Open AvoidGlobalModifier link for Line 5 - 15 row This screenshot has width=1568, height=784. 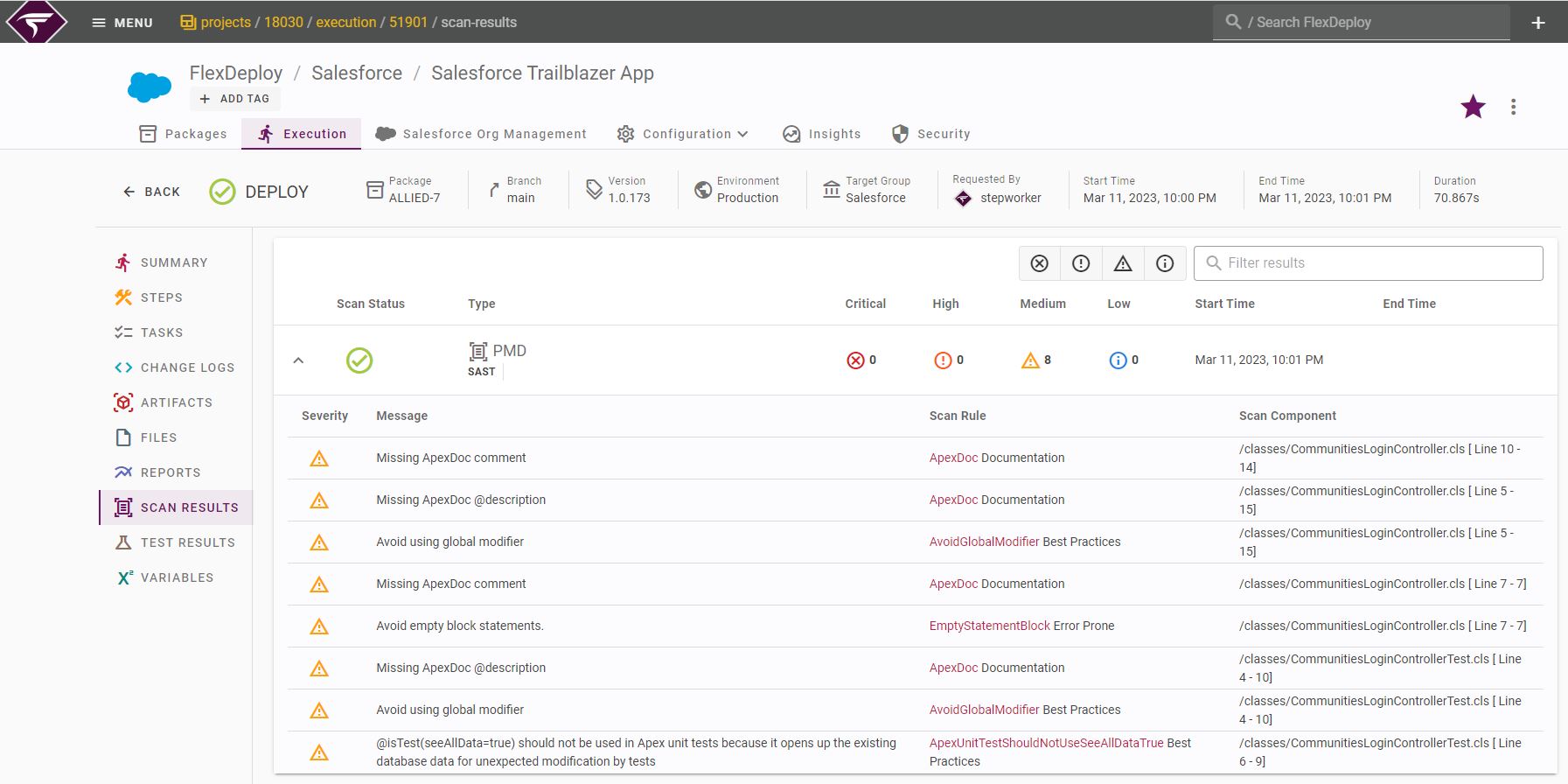985,542
